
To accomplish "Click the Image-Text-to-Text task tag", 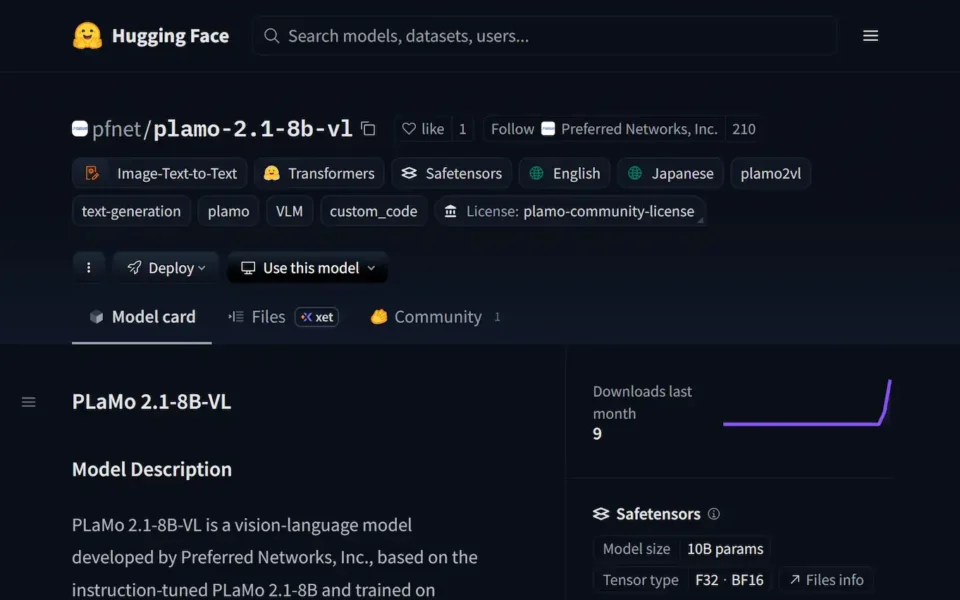I will coord(160,173).
